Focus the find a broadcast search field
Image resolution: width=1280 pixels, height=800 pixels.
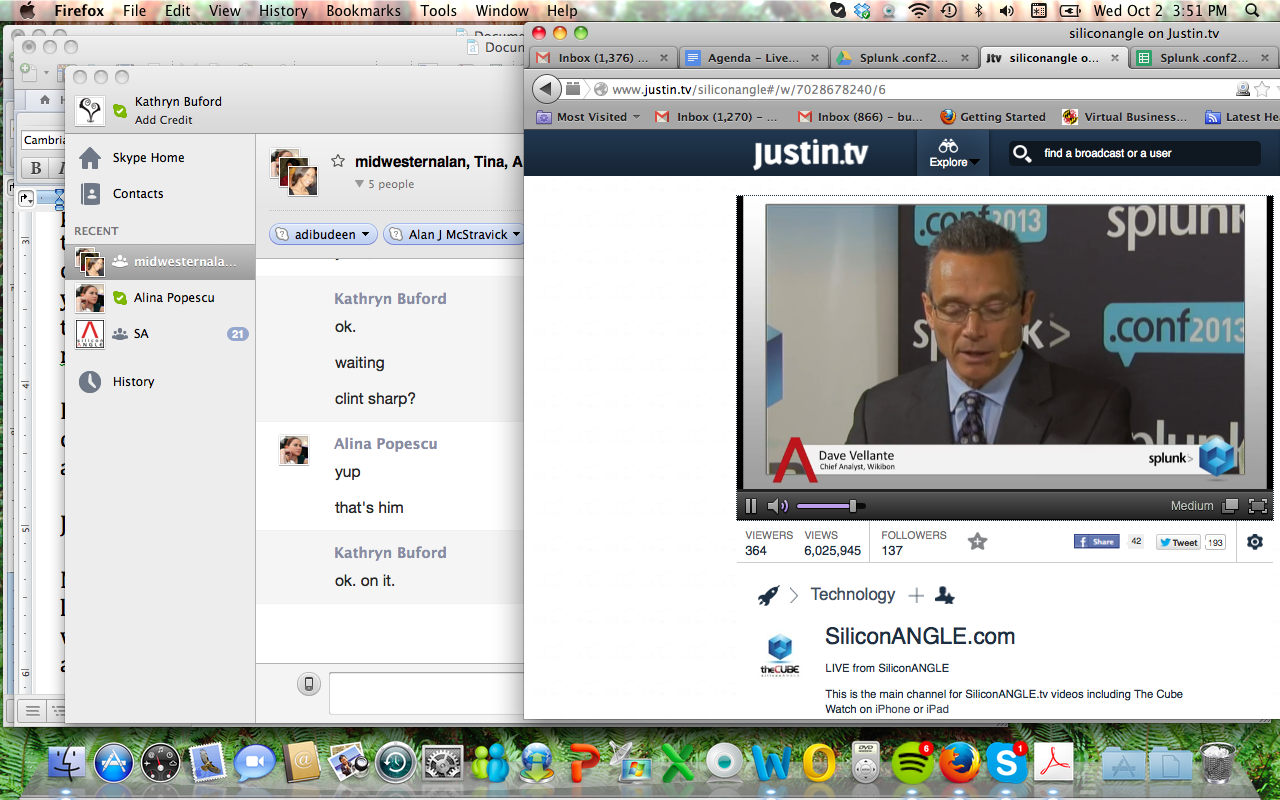pyautogui.click(x=1135, y=153)
